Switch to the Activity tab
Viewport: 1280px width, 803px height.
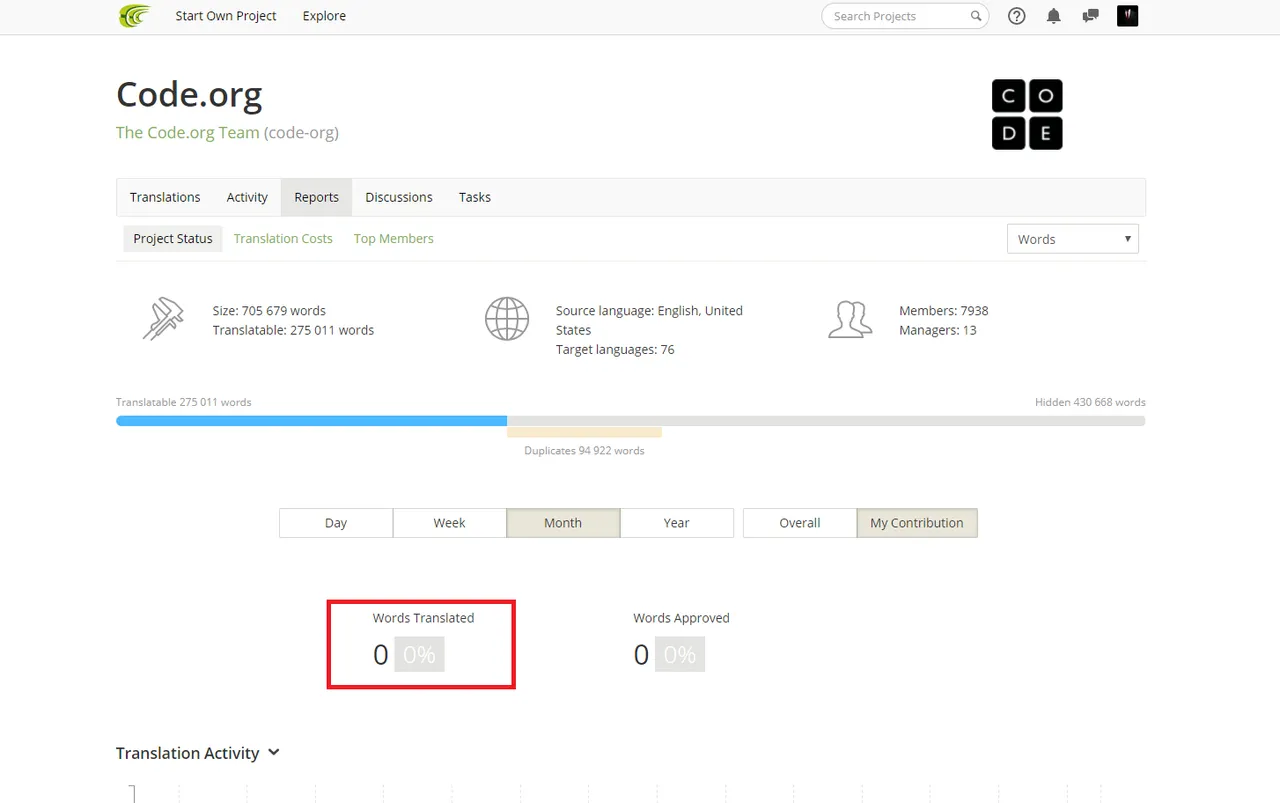(x=247, y=197)
